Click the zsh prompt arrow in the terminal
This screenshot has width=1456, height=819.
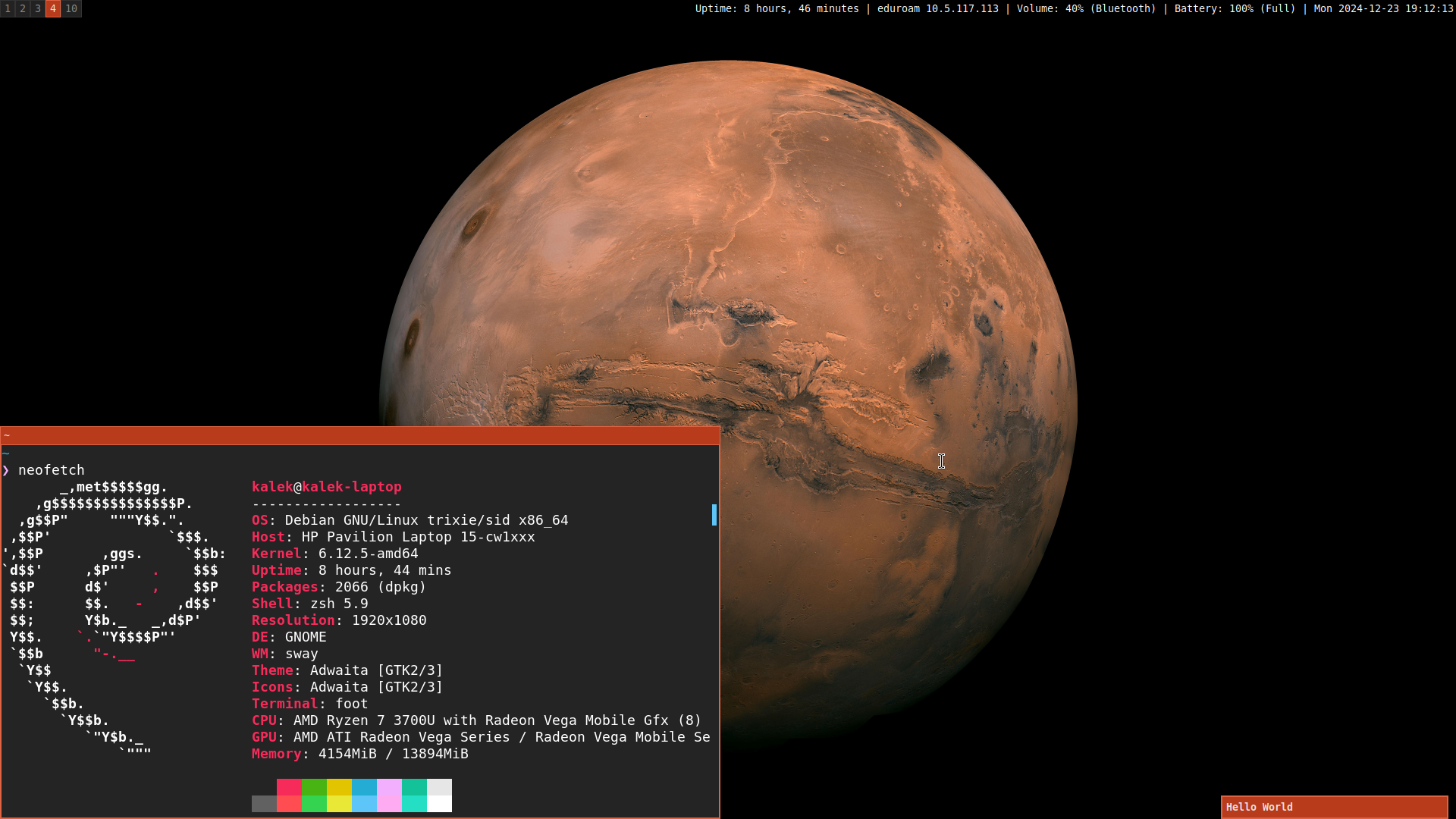point(6,469)
